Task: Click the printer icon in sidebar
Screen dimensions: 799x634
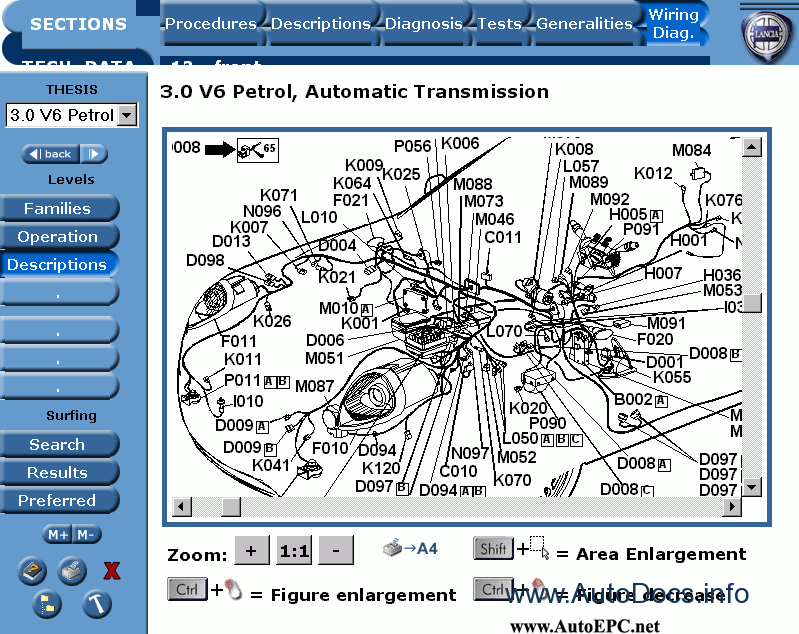Action: [x=71, y=570]
